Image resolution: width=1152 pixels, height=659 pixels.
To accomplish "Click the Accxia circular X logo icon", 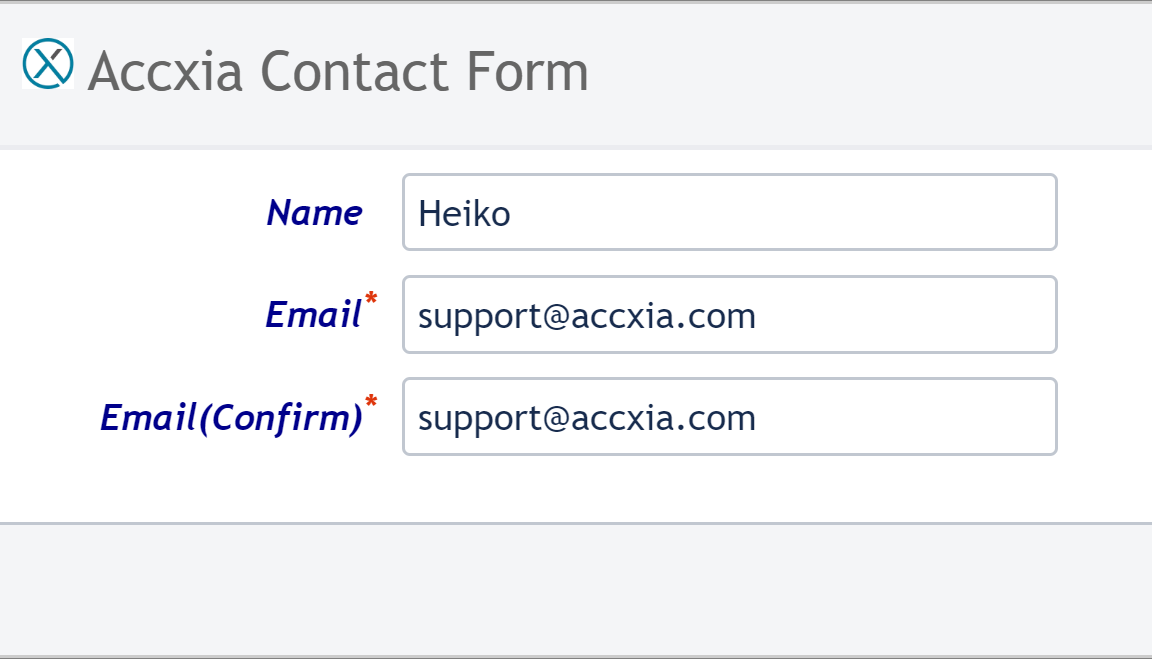I will click(x=48, y=64).
